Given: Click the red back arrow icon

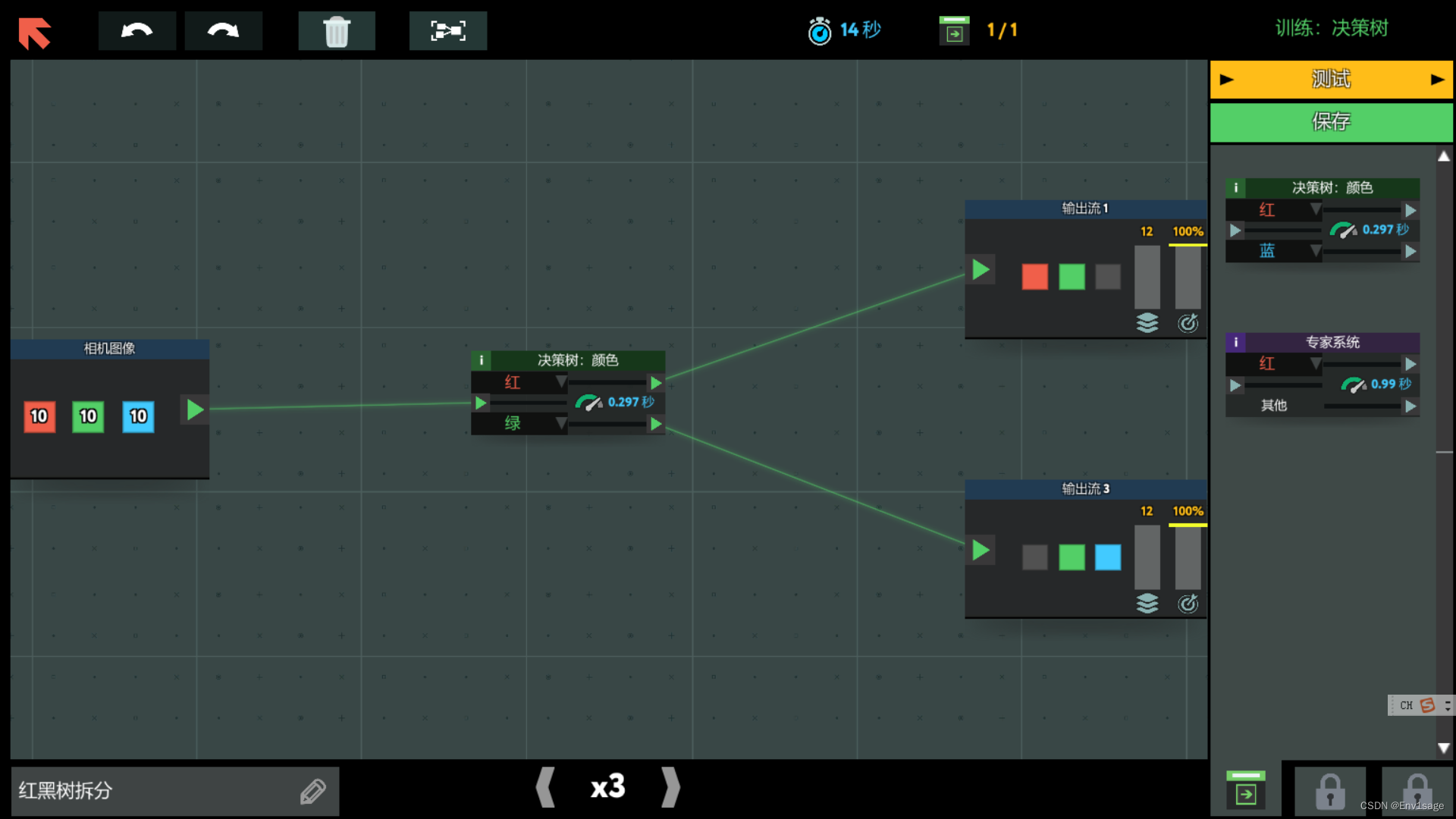Looking at the screenshot, I should pos(34,33).
